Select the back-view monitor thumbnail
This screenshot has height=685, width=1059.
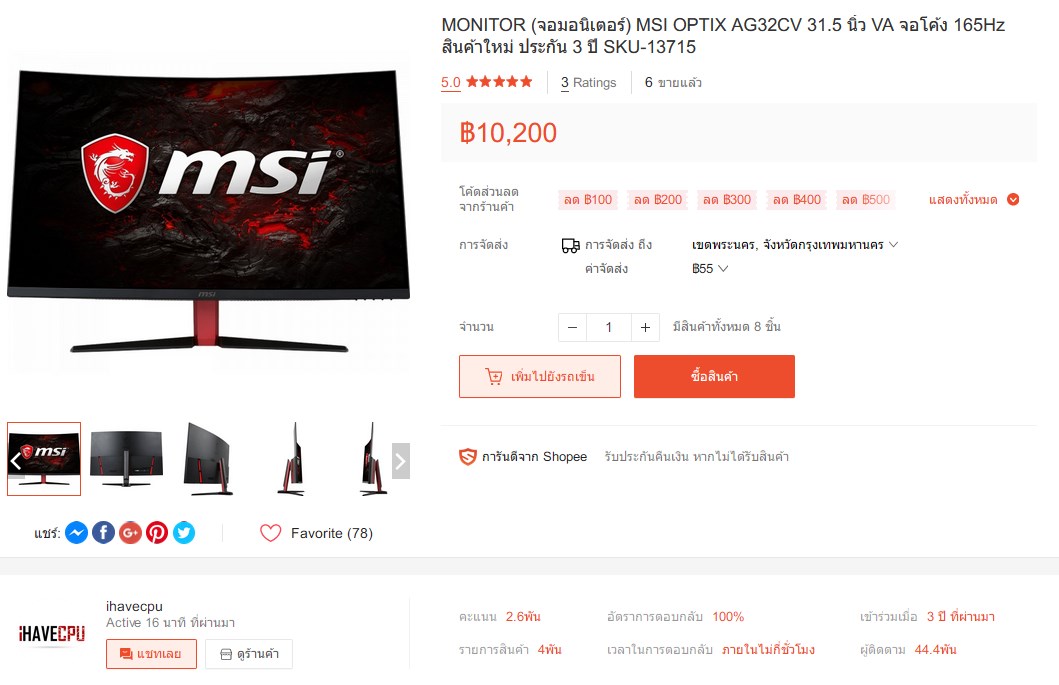coord(126,459)
